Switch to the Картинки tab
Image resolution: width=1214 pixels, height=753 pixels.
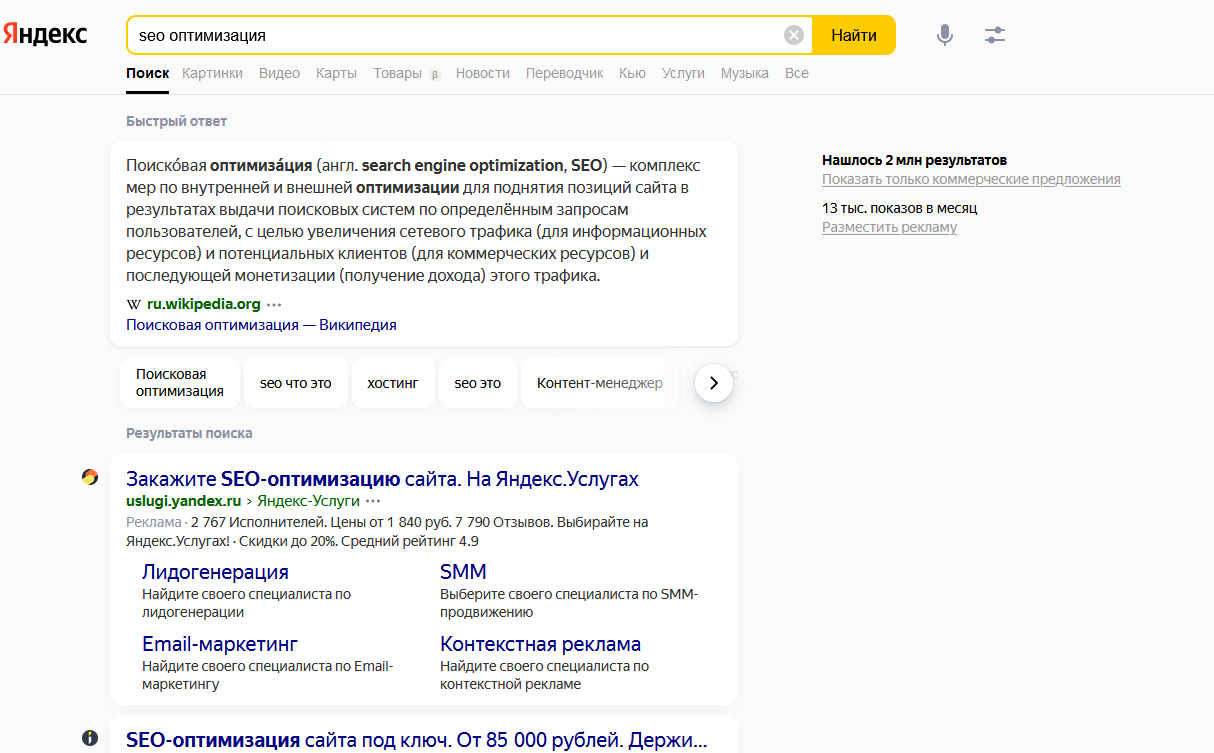pyautogui.click(x=212, y=73)
